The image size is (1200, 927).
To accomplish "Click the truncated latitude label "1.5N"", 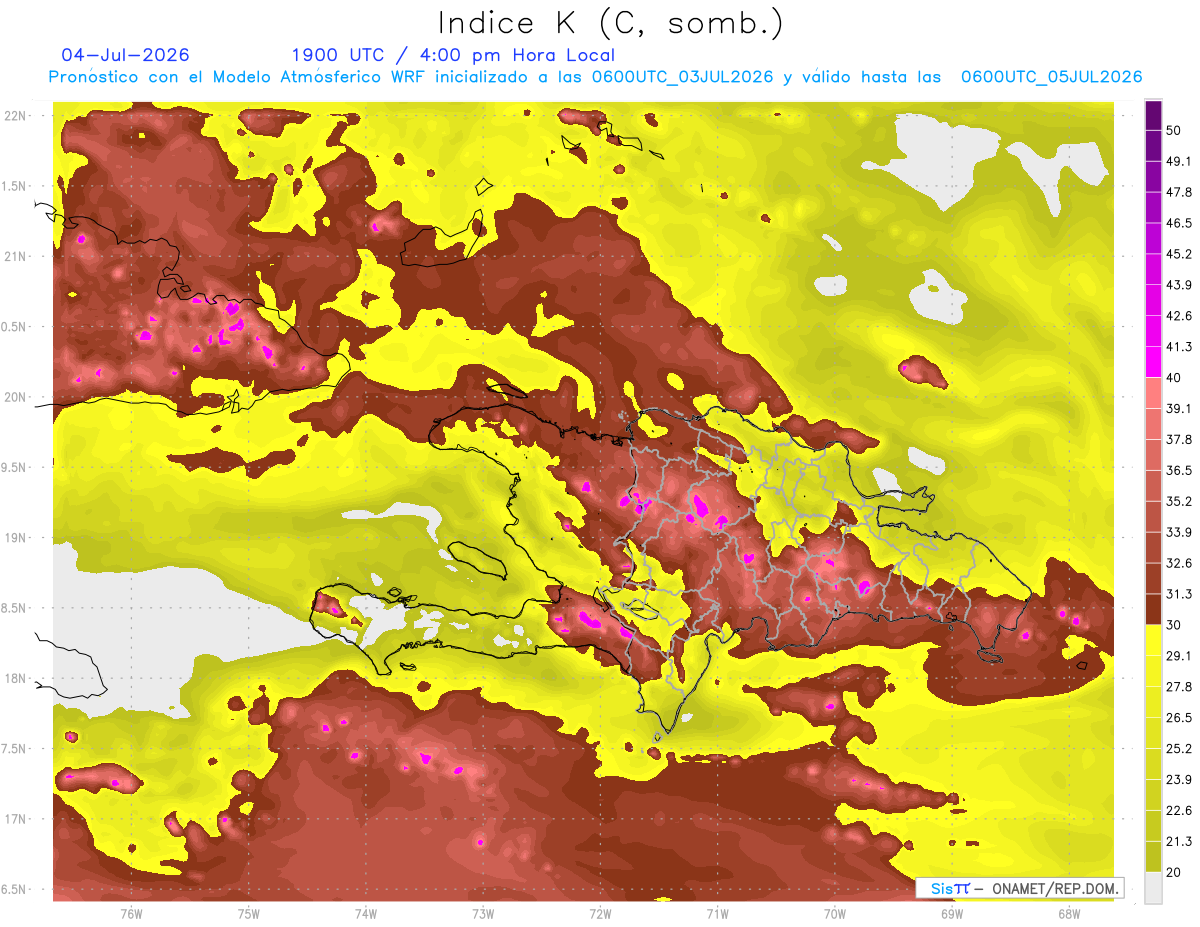I will tap(15, 186).
